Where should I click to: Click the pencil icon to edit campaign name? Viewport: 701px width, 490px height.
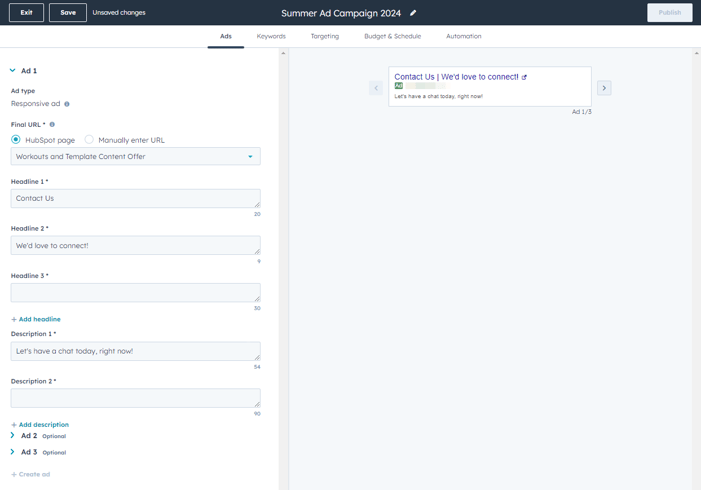coord(413,13)
